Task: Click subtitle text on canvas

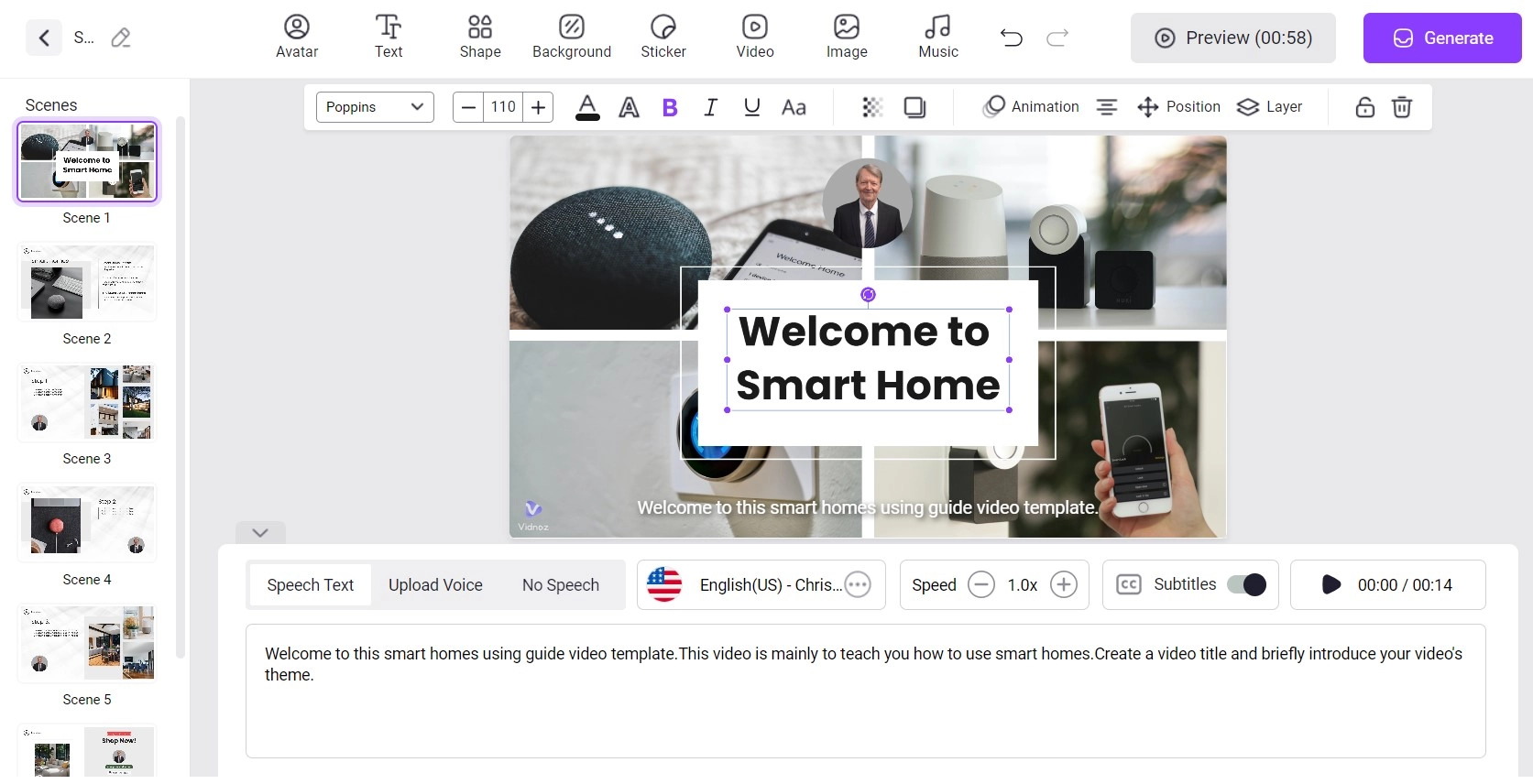Action: (867, 507)
